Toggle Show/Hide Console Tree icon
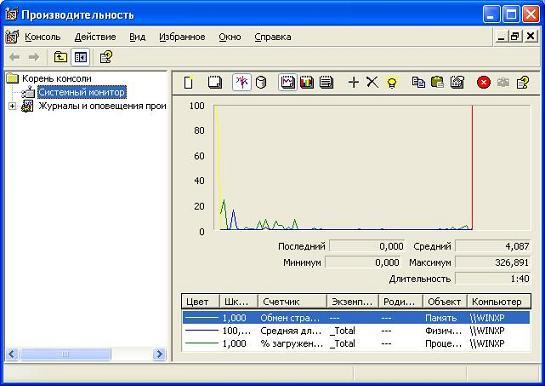 click(80, 57)
